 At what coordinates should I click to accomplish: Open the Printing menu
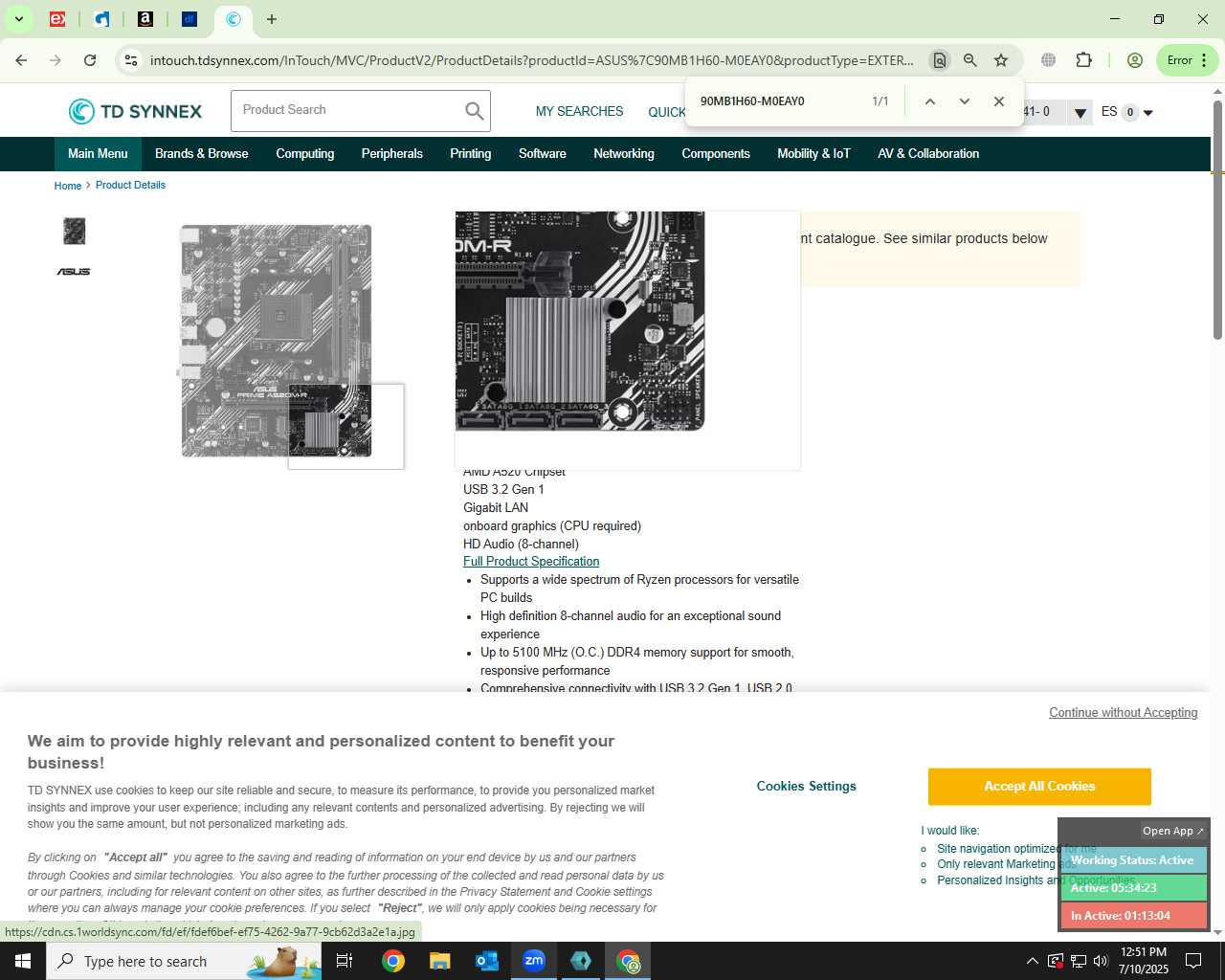471,154
